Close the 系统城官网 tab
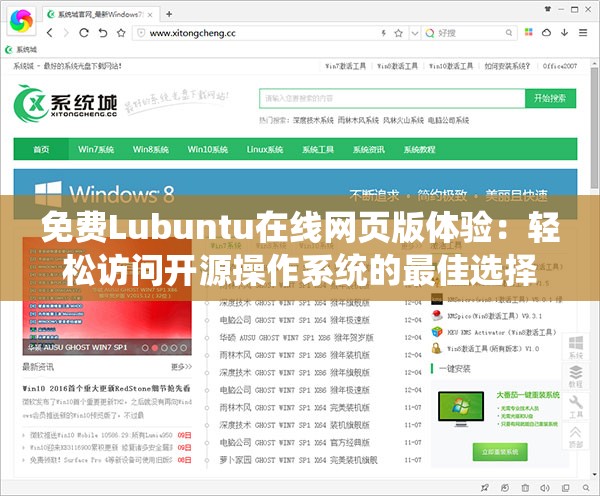The image size is (600, 496). (x=150, y=15)
